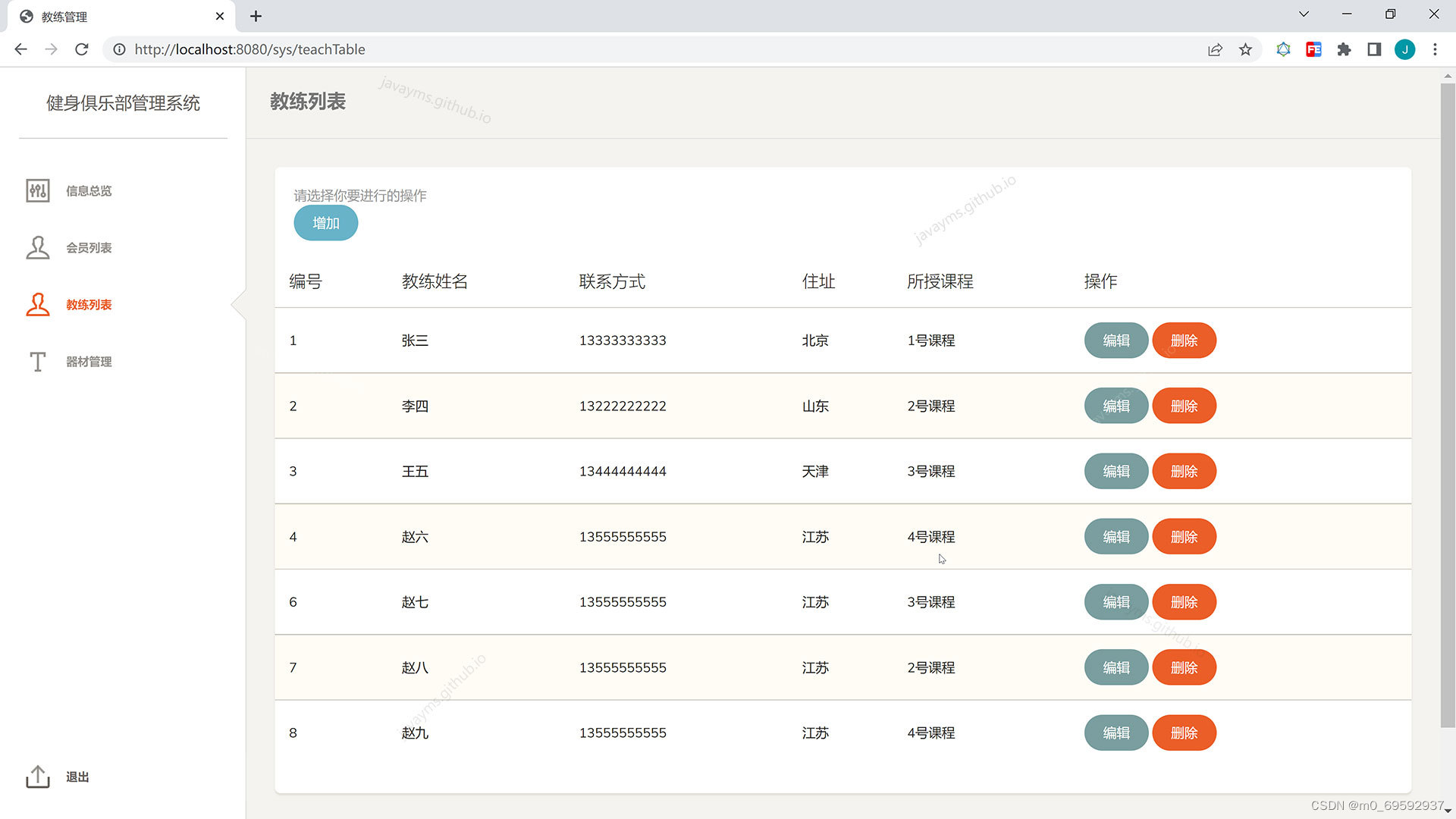Edit coach 赵七 row
1456x819 pixels.
tap(1116, 602)
